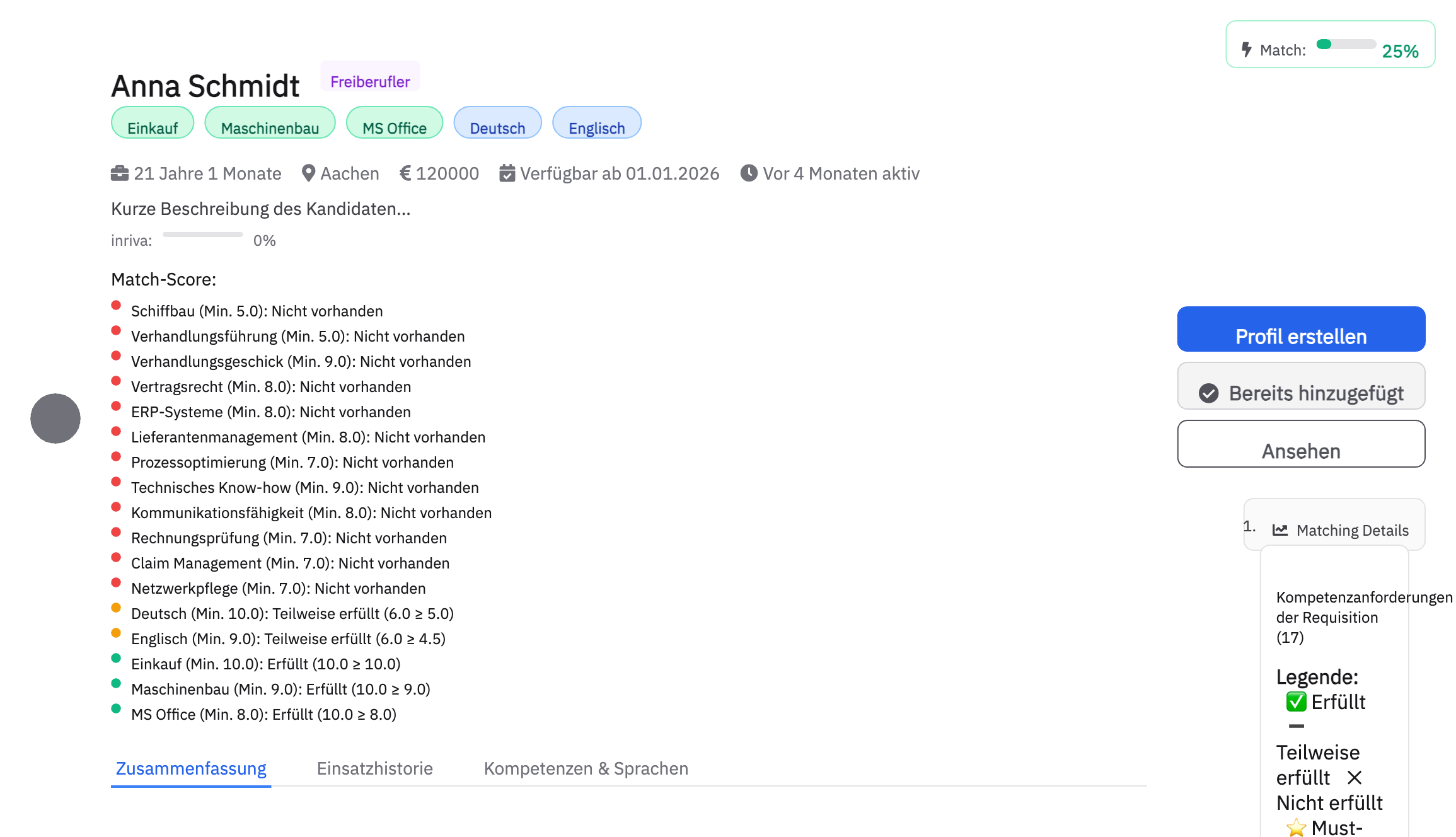Click the 25% match progress bar

pyautogui.click(x=1346, y=44)
